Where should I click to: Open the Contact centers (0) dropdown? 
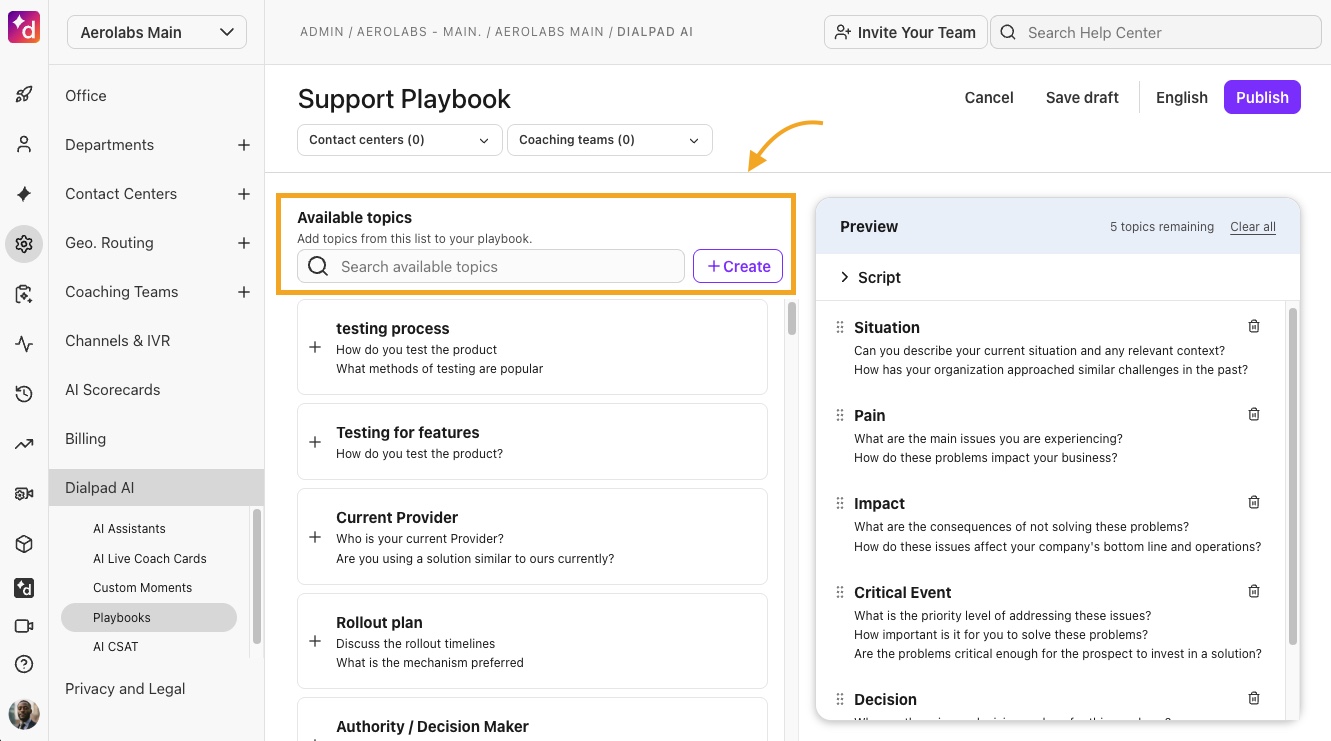pos(400,140)
